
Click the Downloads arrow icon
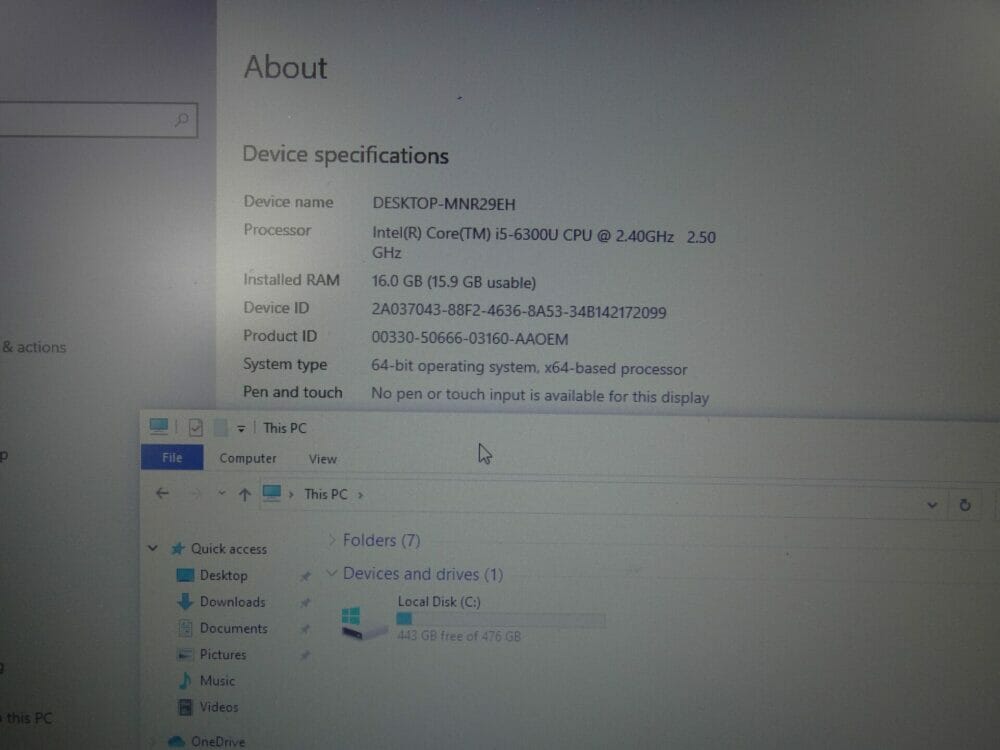(185, 601)
